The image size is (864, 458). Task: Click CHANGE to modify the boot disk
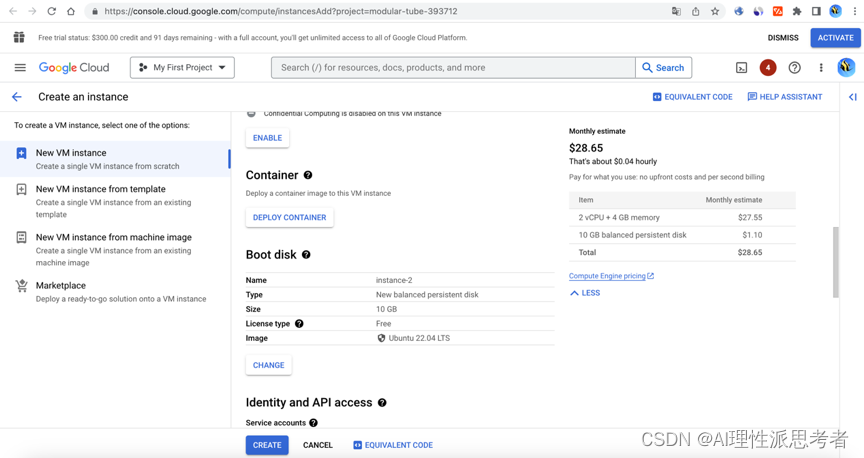tap(268, 365)
